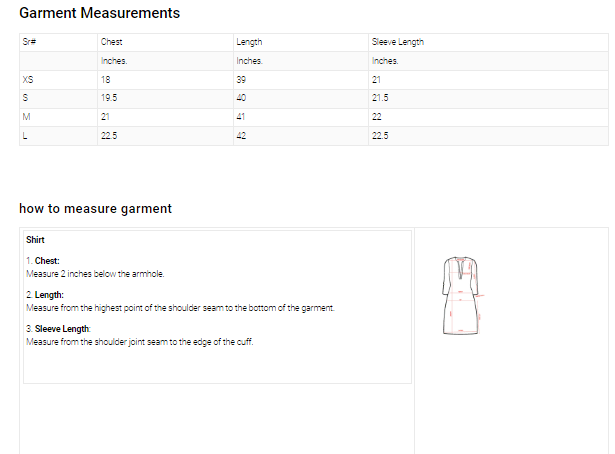Click the S chest value 19.5
This screenshot has width=615, height=454.
coord(108,98)
